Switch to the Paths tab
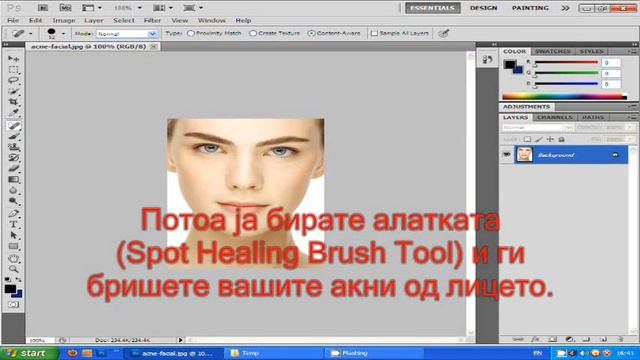 point(593,118)
